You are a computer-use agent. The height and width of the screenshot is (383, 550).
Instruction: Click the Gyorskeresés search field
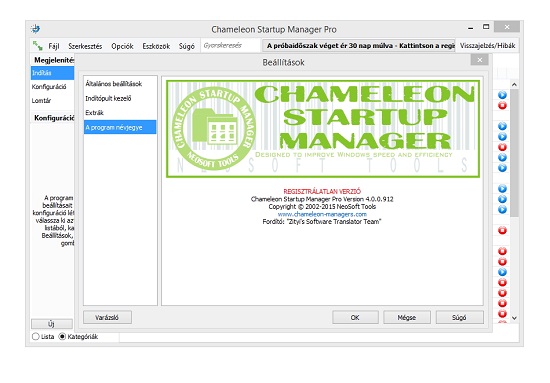(x=231, y=46)
